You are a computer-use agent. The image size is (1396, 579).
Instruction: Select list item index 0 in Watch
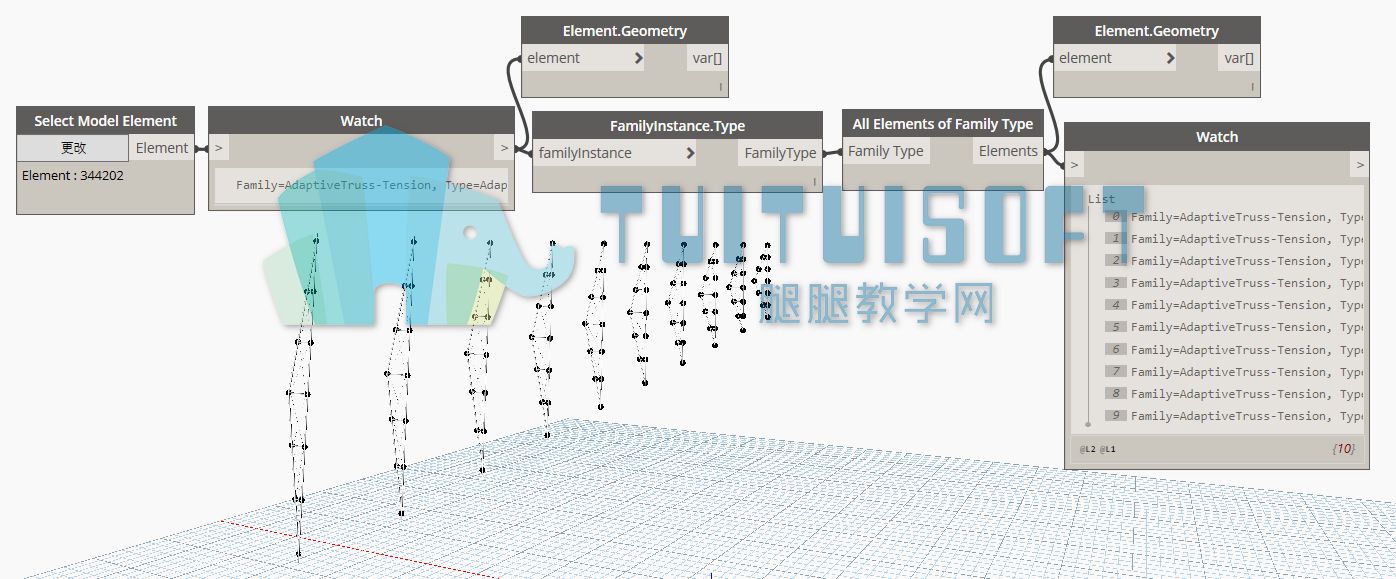(1234, 217)
